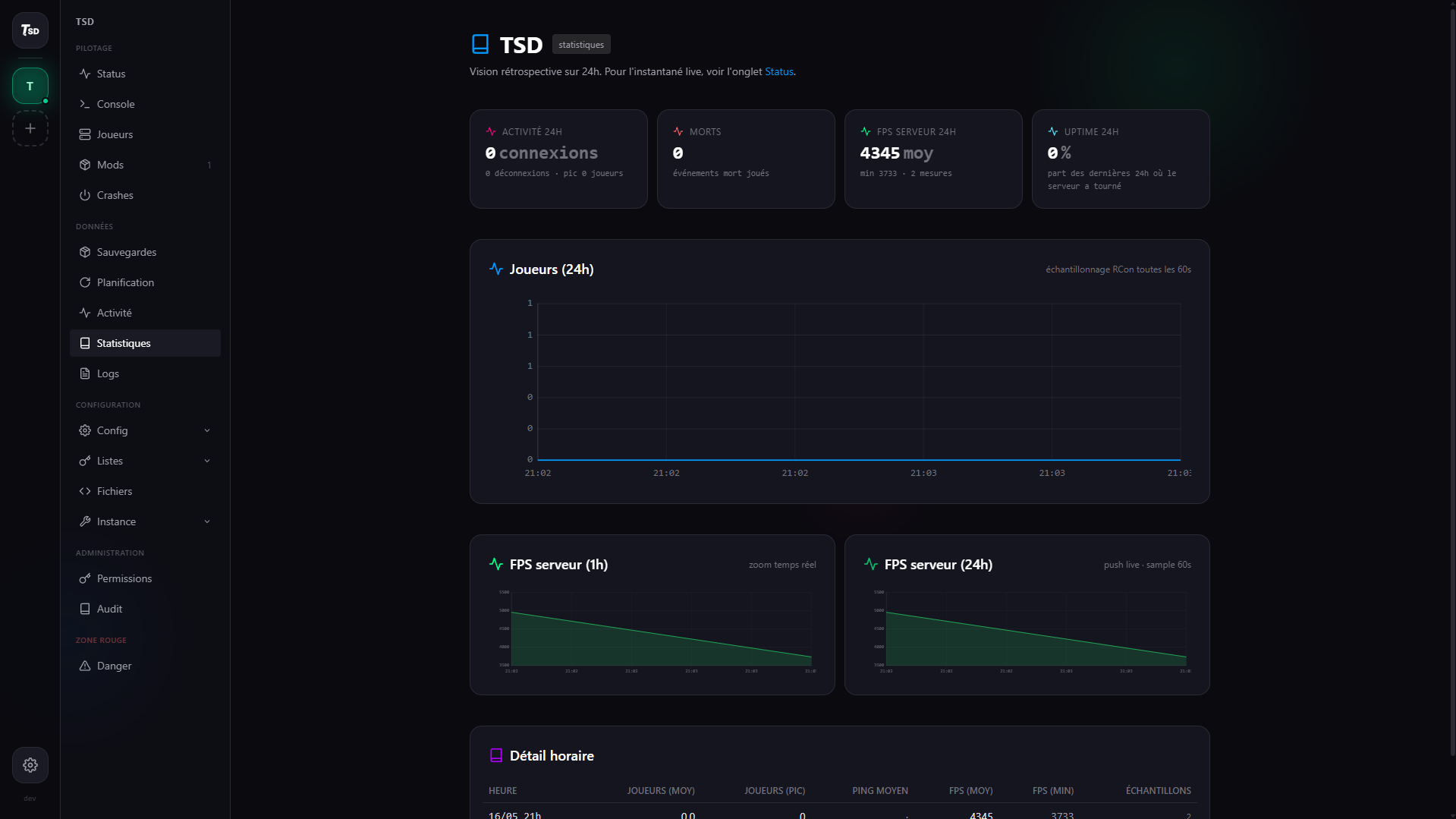Click the Fichiers code brackets icon
This screenshot has width=1456, height=819.
pyautogui.click(x=85, y=491)
